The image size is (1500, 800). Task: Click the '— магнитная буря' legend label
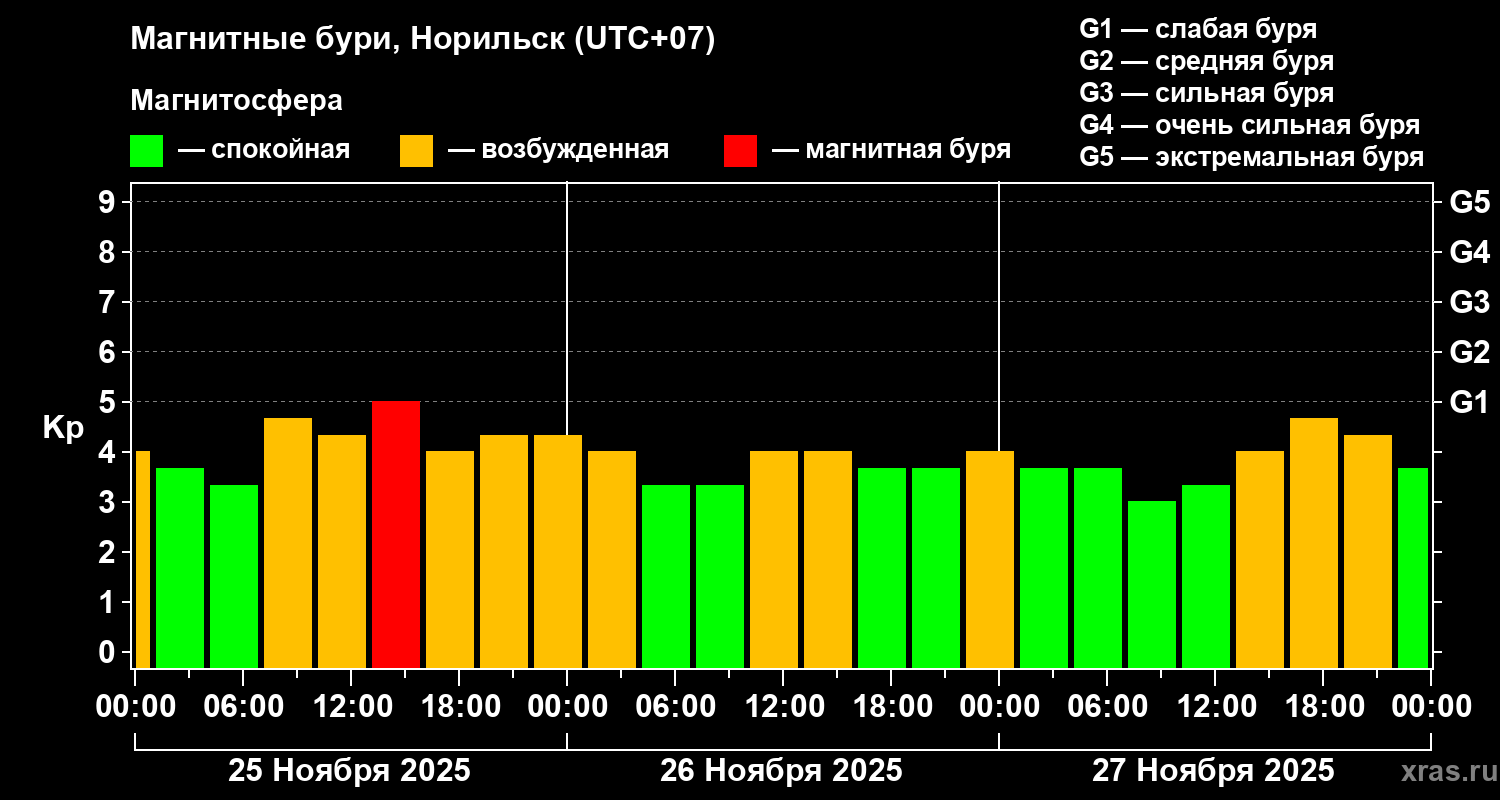891,150
